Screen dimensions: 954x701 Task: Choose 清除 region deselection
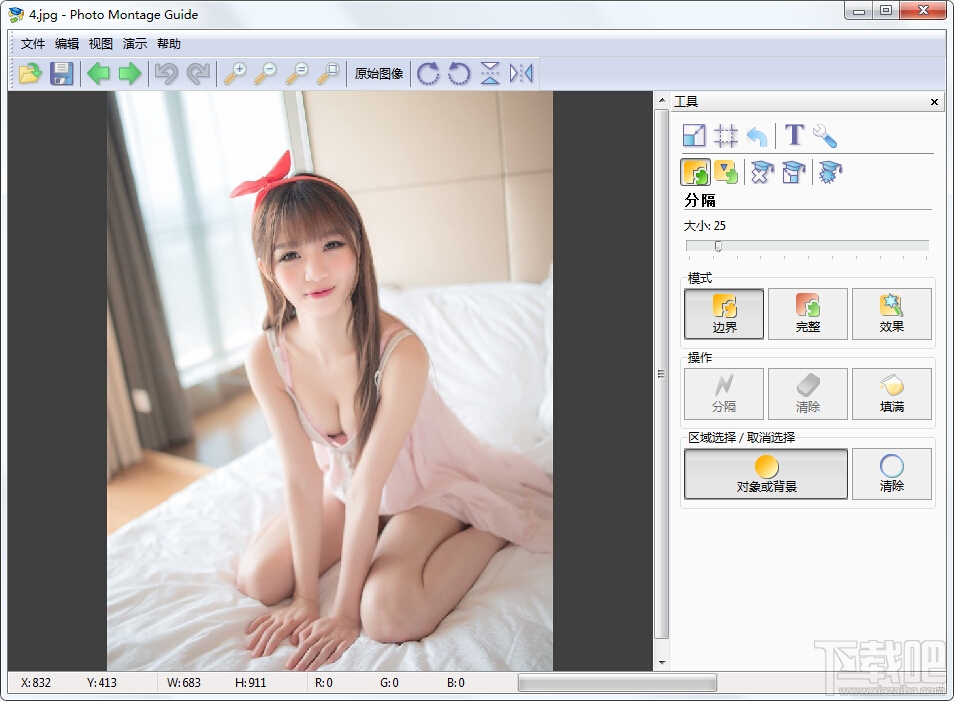pos(892,474)
